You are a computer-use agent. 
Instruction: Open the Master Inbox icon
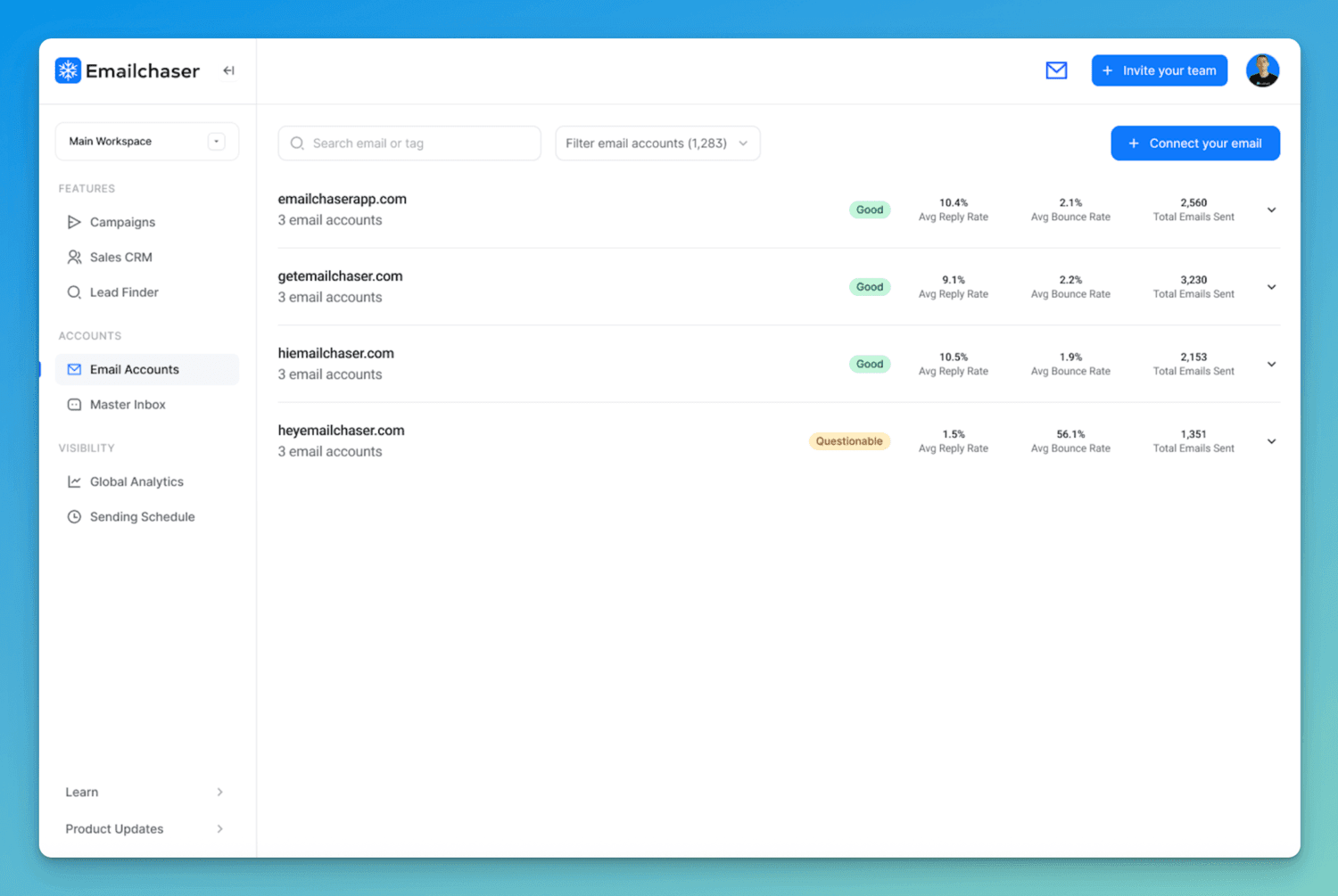coord(75,404)
